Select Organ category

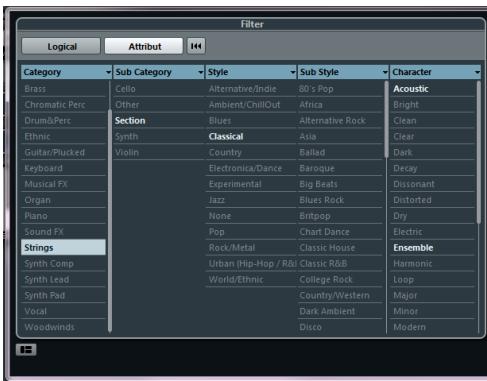63,200
